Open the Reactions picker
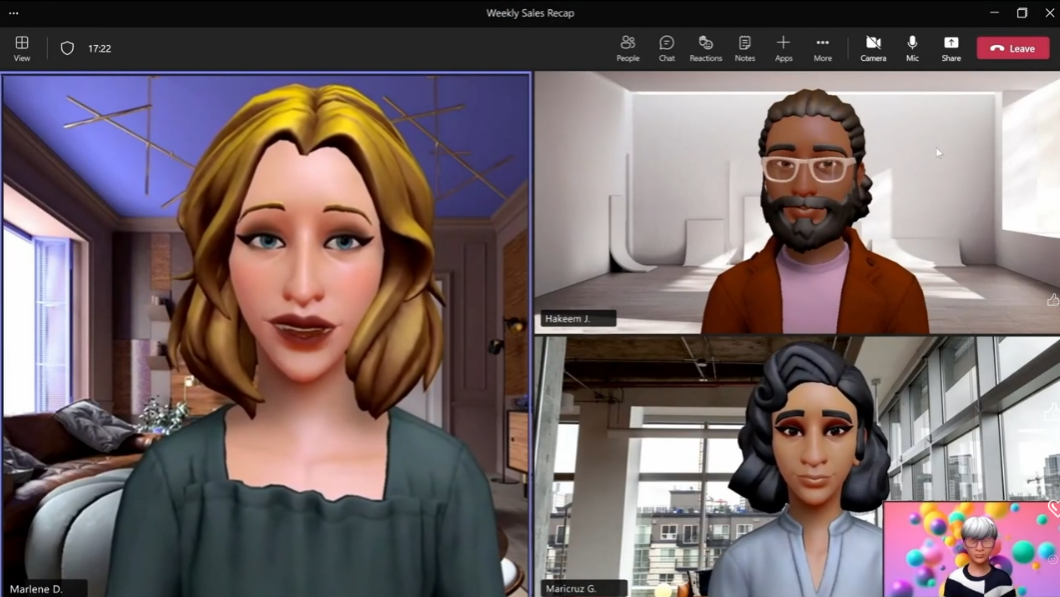Image resolution: width=1060 pixels, height=597 pixels. [x=705, y=48]
